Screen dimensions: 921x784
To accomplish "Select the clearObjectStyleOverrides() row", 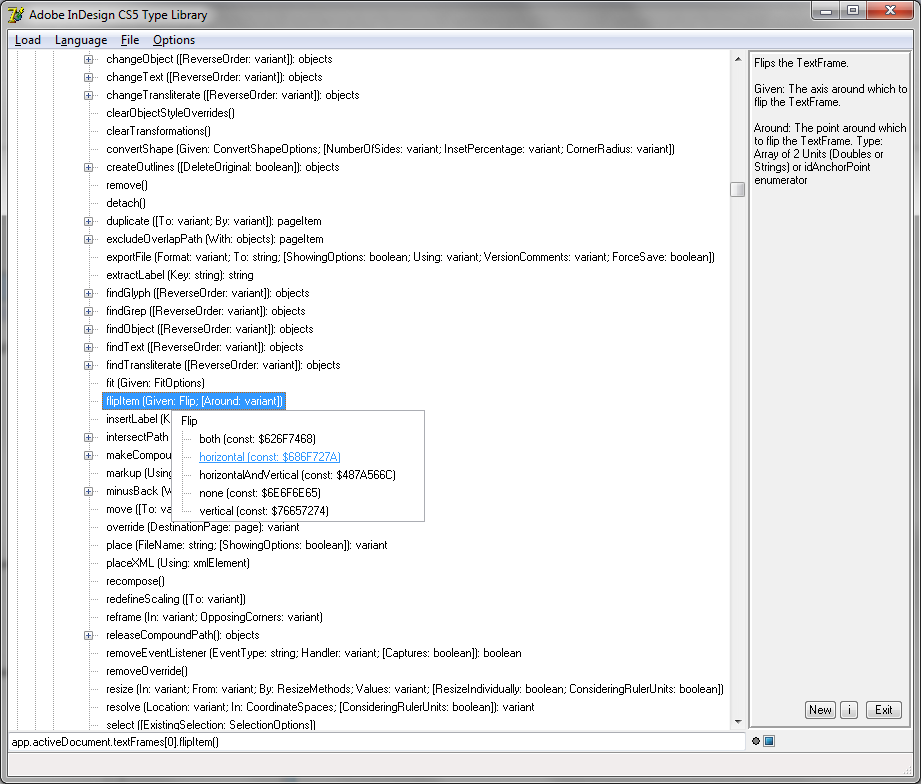I will (x=170, y=113).
